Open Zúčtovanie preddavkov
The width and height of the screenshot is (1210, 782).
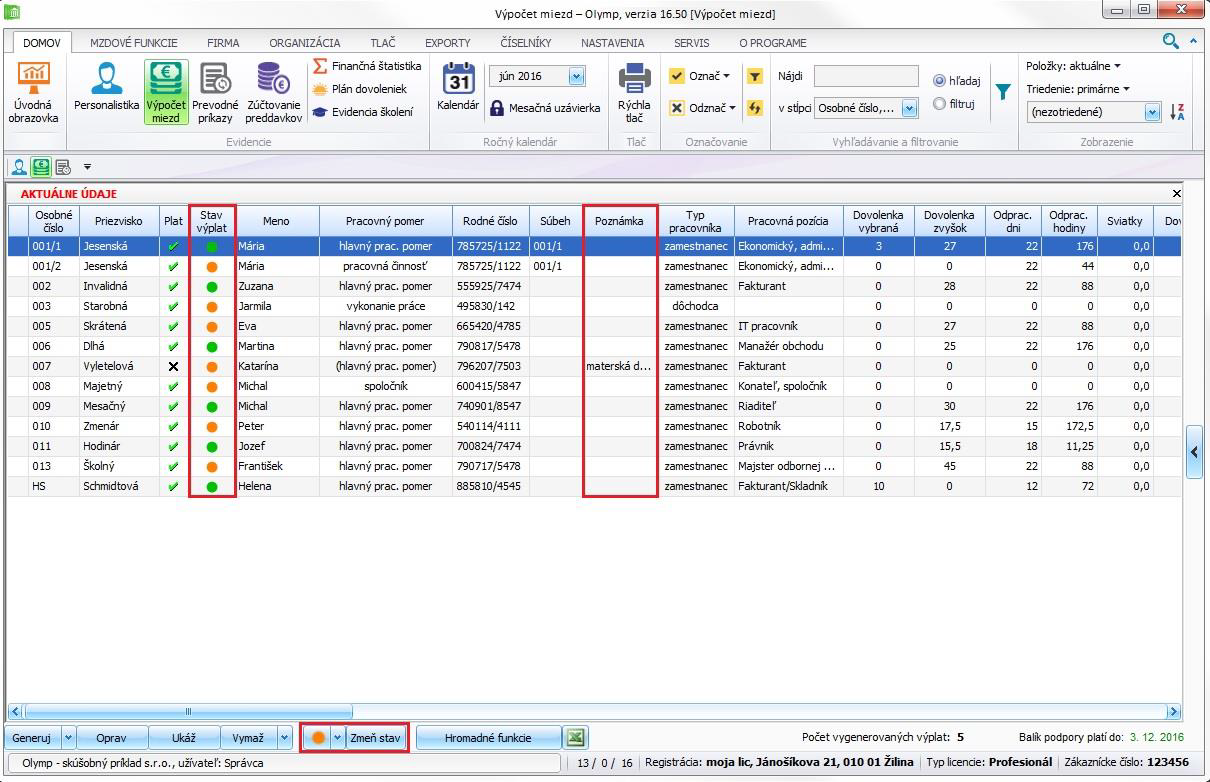pos(273,92)
